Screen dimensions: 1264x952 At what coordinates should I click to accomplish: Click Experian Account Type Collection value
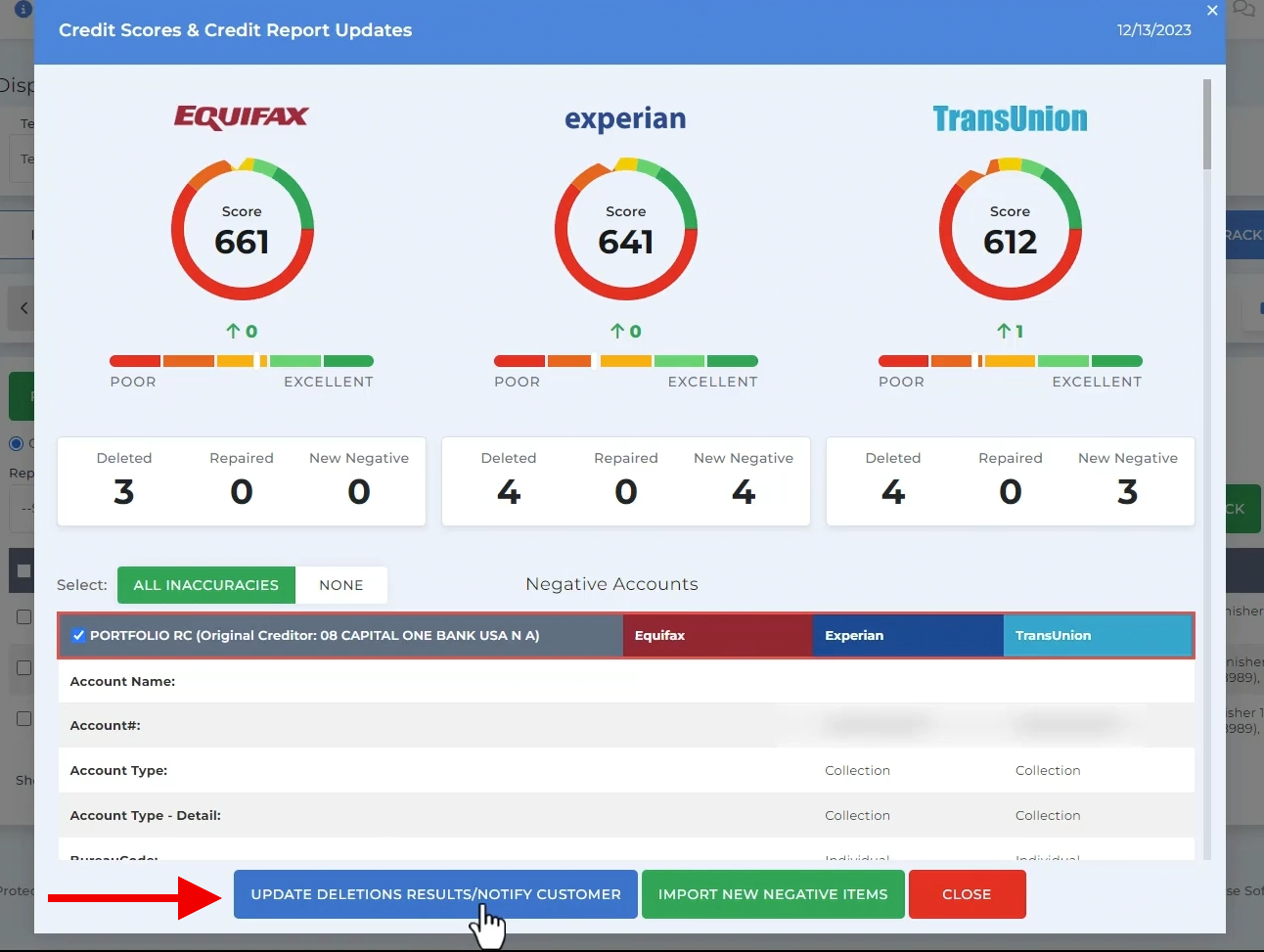tap(858, 770)
